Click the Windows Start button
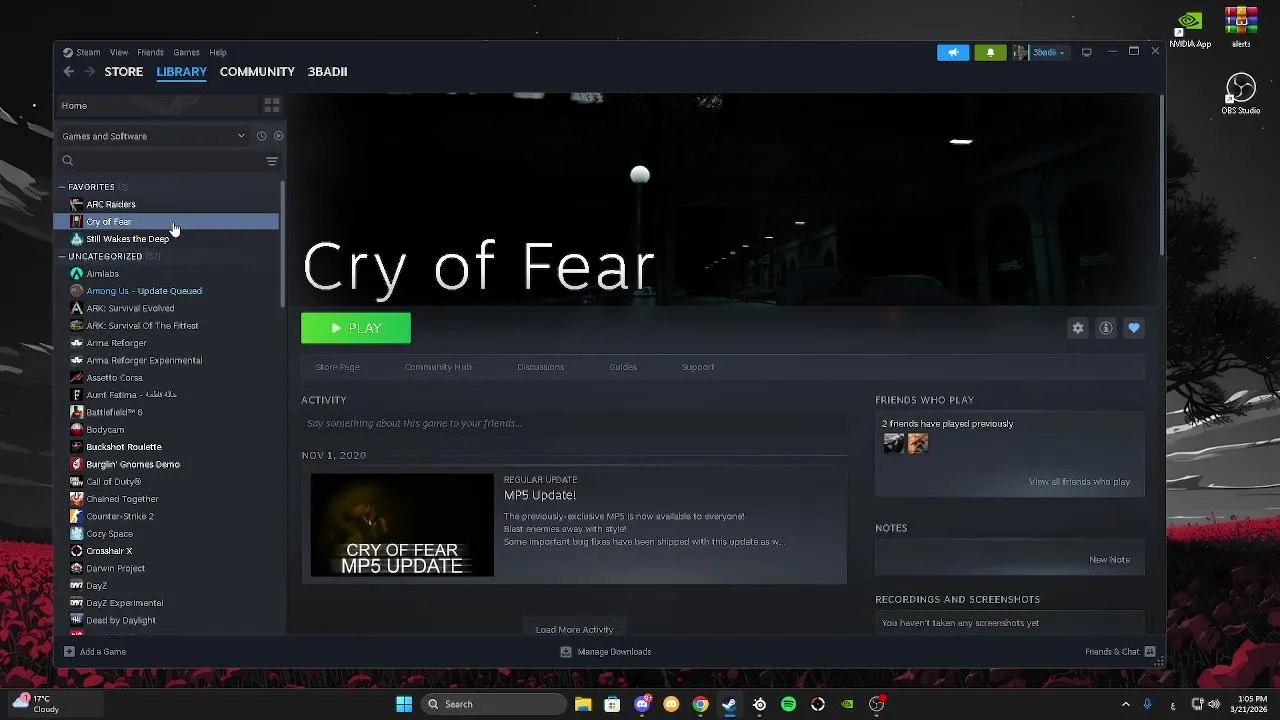The width and height of the screenshot is (1280, 720). point(404,704)
